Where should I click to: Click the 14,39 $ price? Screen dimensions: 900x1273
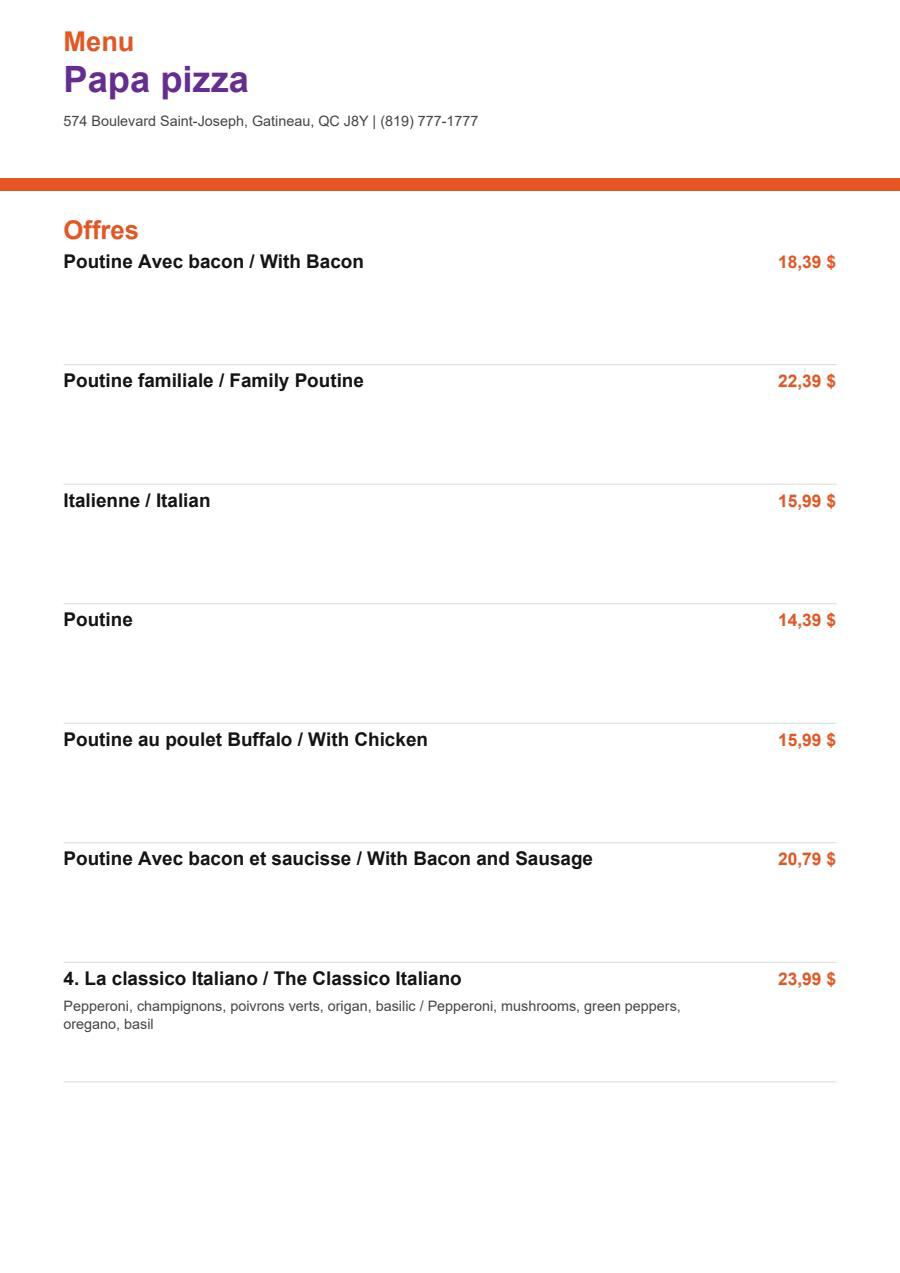tap(807, 620)
